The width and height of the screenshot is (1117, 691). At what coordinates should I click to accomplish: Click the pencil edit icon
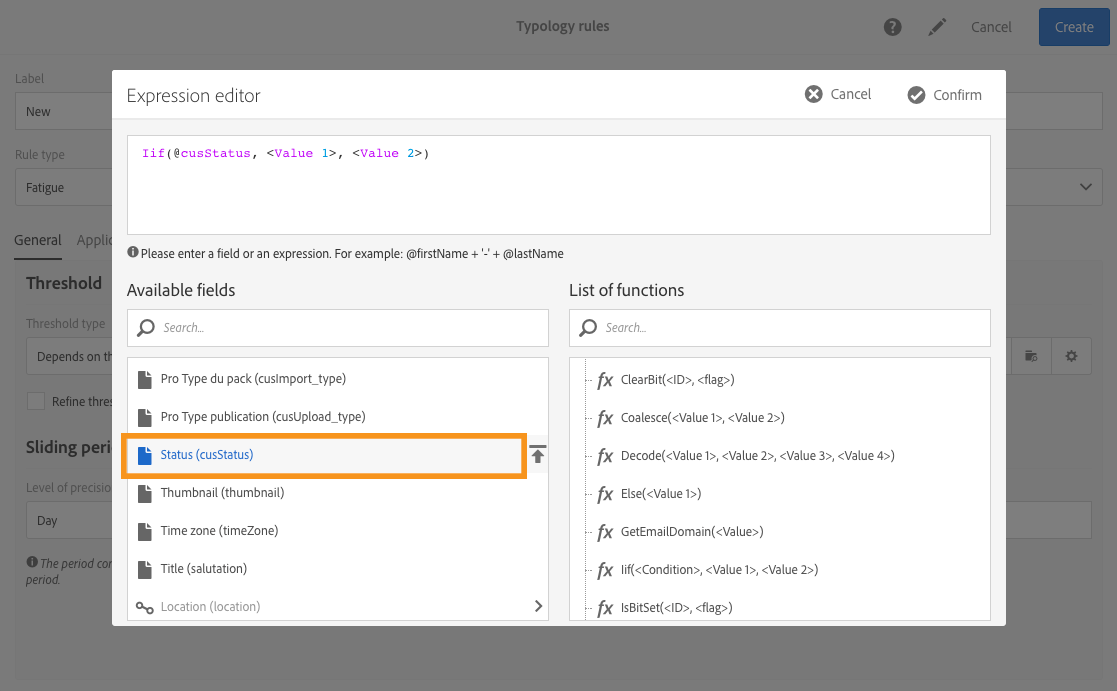937,27
